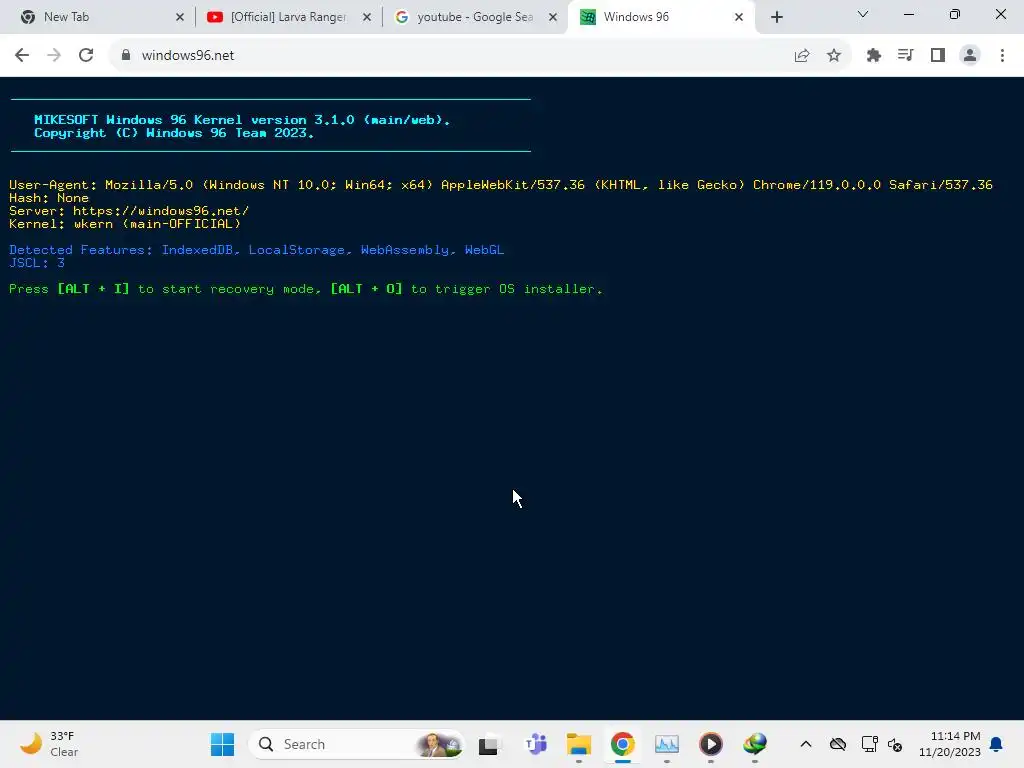The image size is (1024, 768).
Task: Open Task View from the taskbar
Action: (x=488, y=744)
